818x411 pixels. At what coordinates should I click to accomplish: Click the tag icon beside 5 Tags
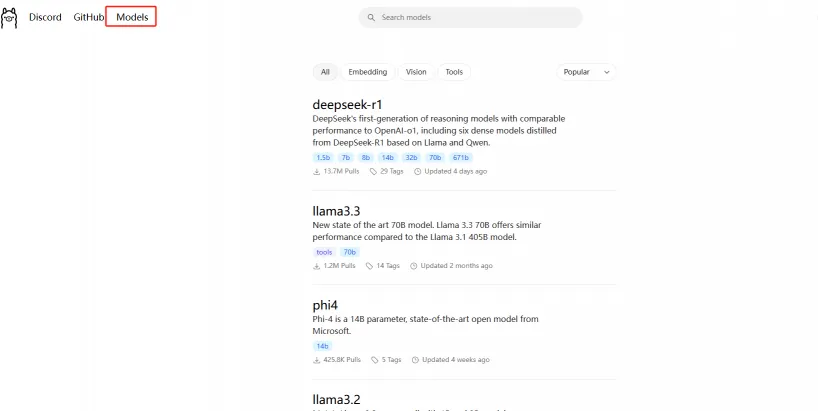(x=375, y=360)
